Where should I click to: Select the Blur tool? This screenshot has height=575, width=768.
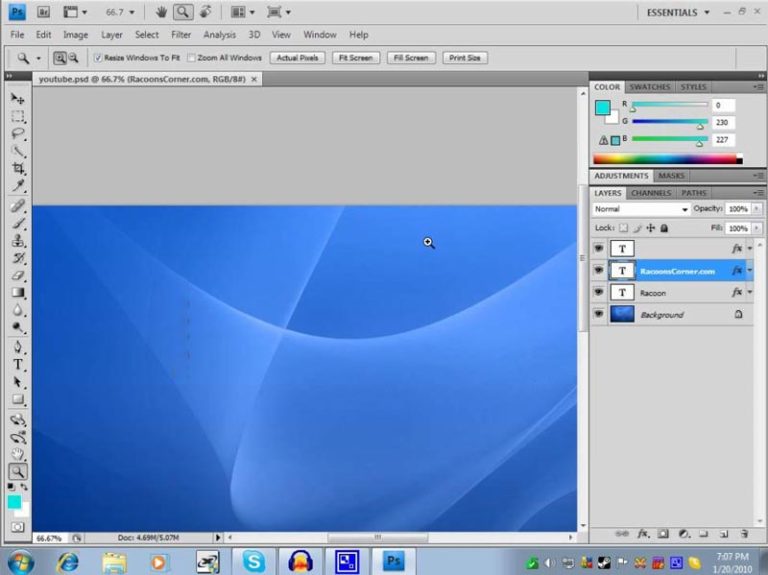[18, 310]
